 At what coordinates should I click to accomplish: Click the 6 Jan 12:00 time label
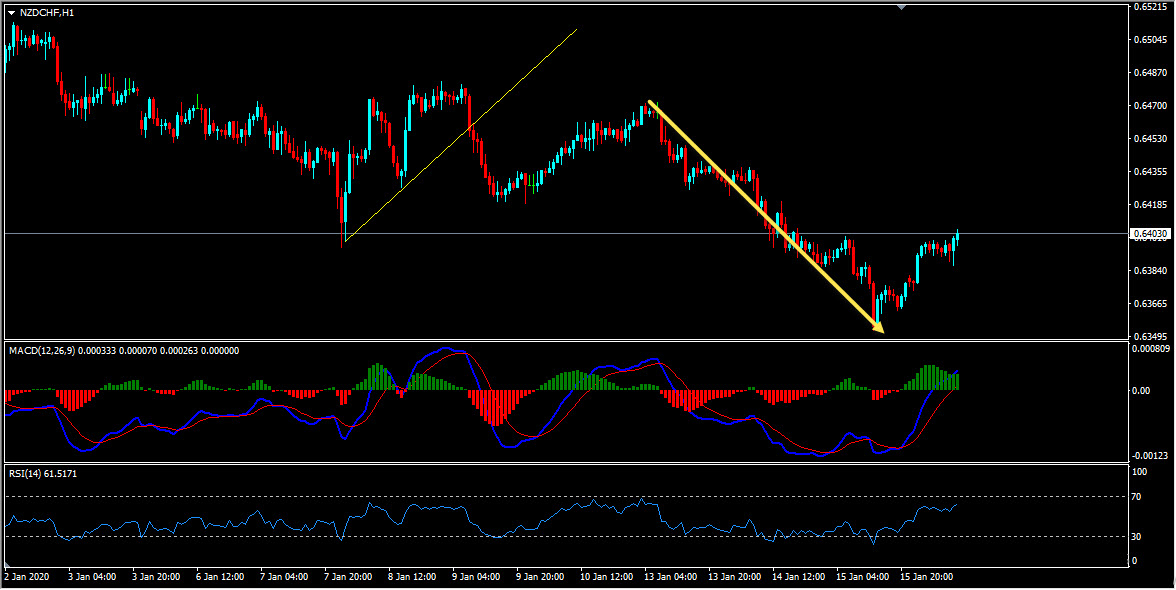pyautogui.click(x=221, y=578)
